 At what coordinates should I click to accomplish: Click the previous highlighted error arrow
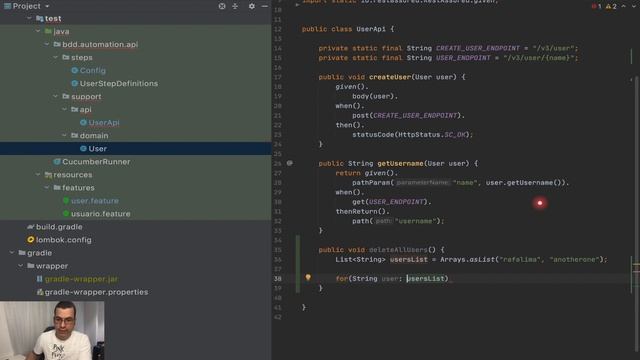[x=624, y=7]
